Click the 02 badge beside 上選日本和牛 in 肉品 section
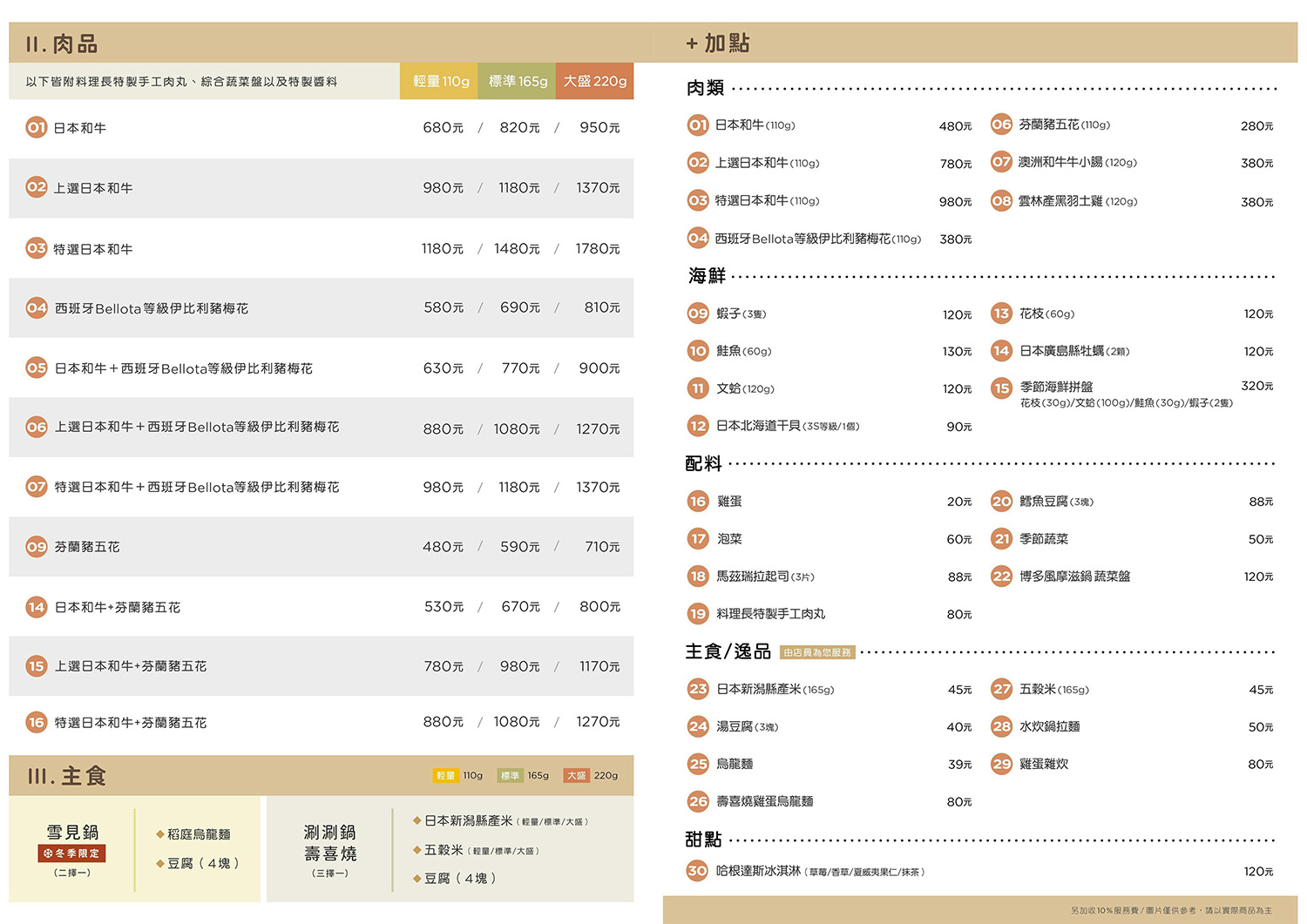The image size is (1307, 924). (x=37, y=187)
